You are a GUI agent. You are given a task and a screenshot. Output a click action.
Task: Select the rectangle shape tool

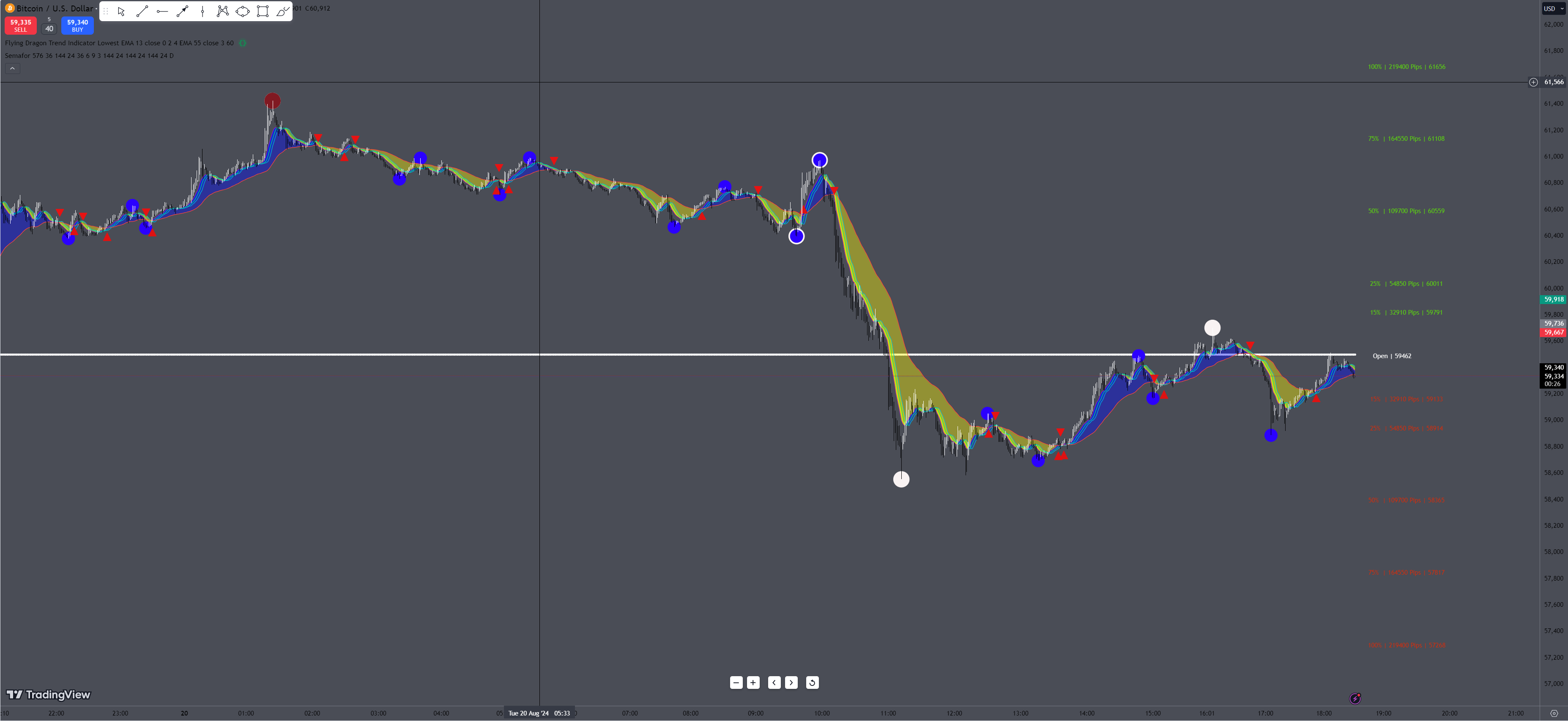tap(263, 11)
